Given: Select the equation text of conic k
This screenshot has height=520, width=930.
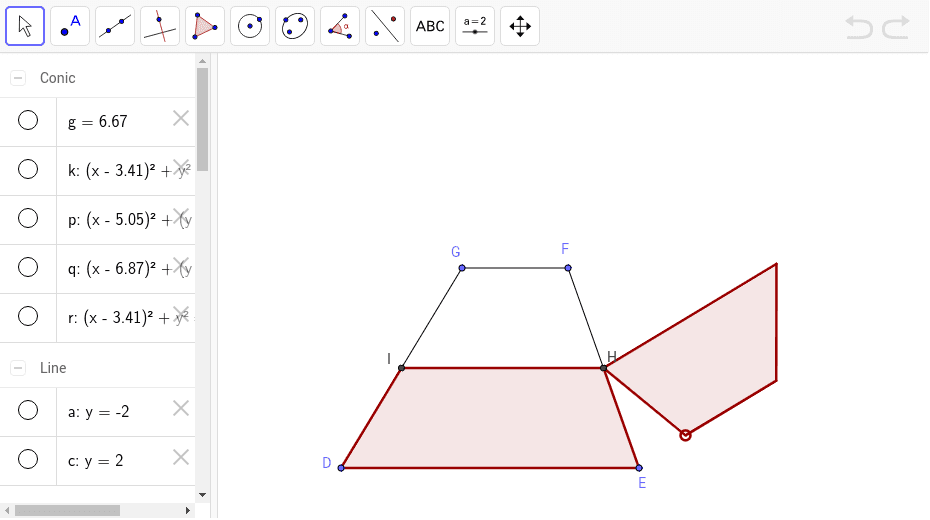Looking at the screenshot, I should [x=129, y=171].
